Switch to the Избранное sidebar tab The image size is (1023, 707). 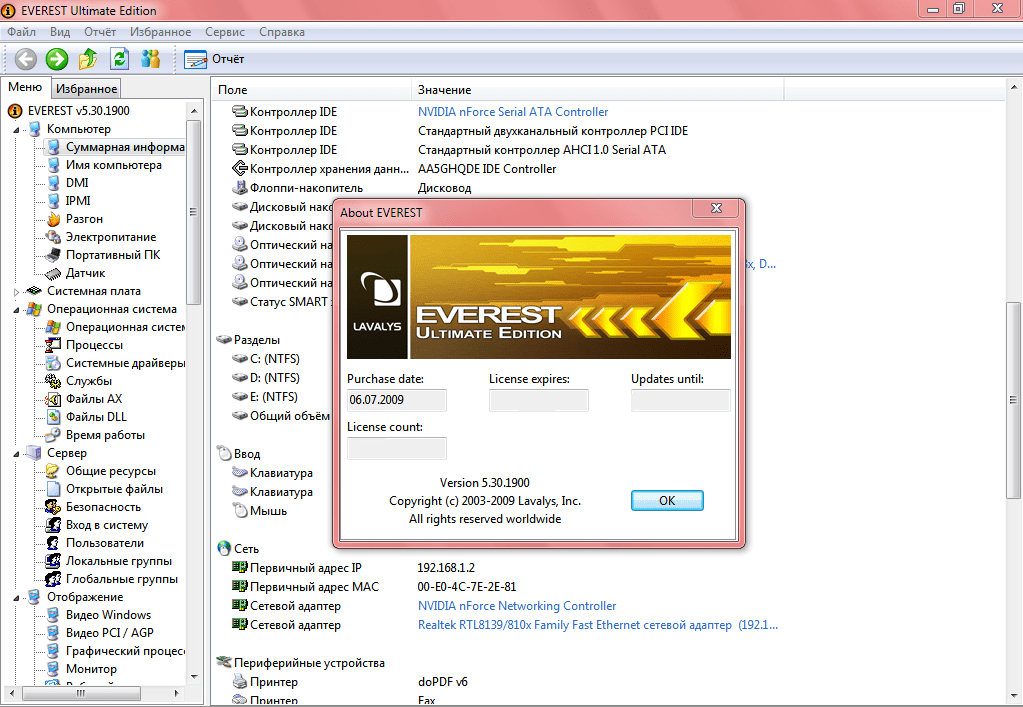pos(86,89)
